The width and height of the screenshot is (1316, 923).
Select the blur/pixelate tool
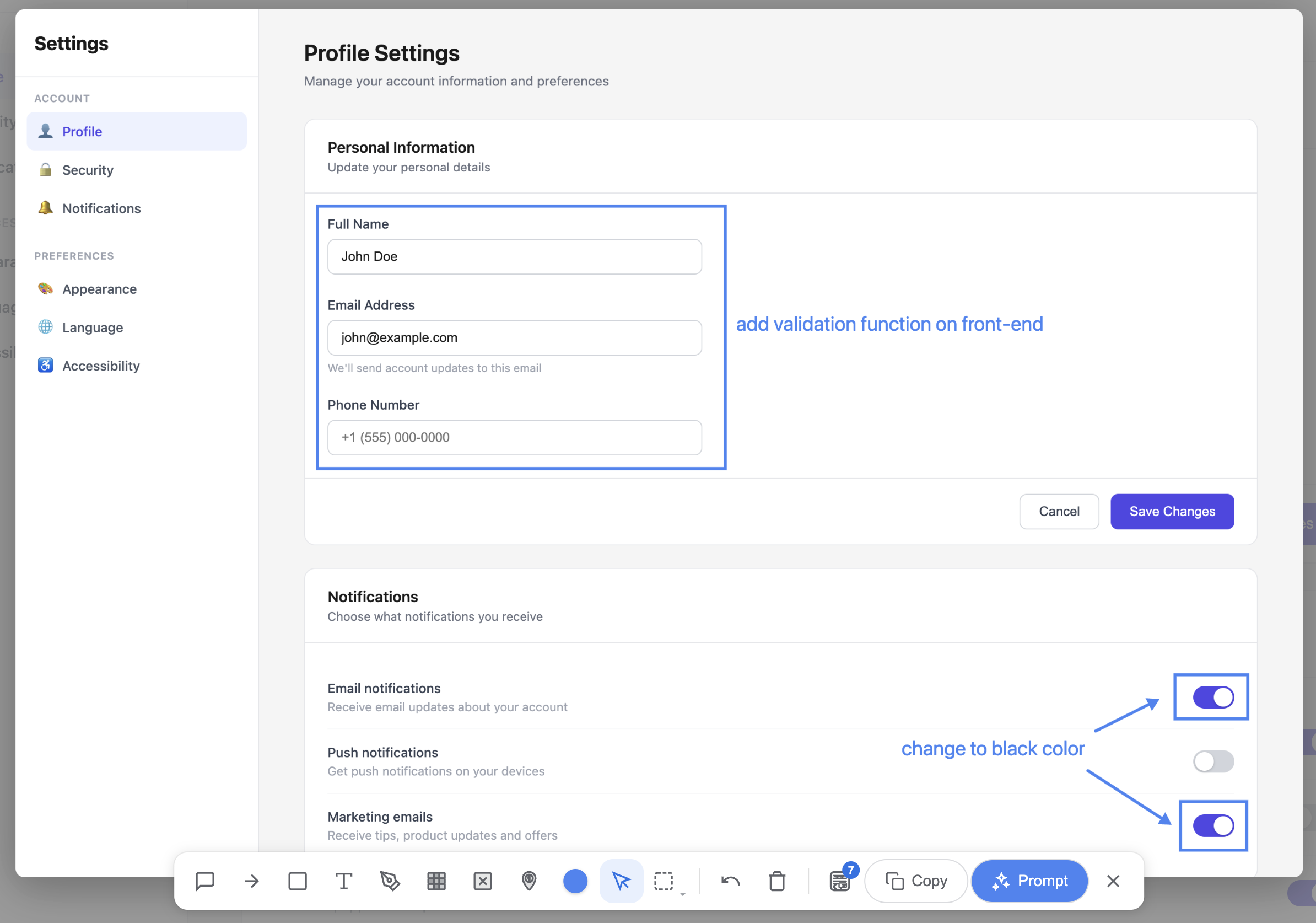(x=437, y=881)
